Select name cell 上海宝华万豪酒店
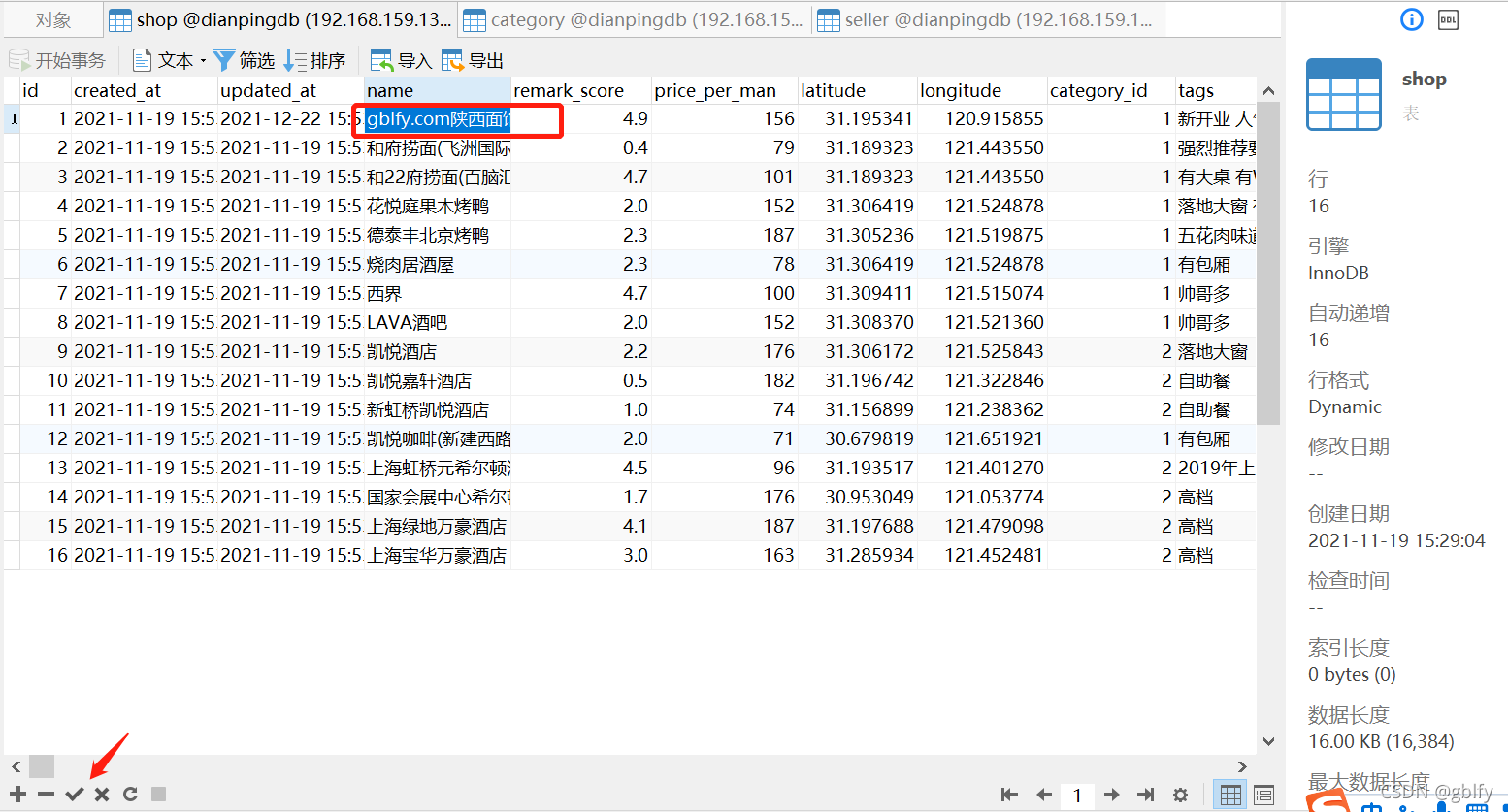This screenshot has height=812, width=1508. (x=438, y=556)
